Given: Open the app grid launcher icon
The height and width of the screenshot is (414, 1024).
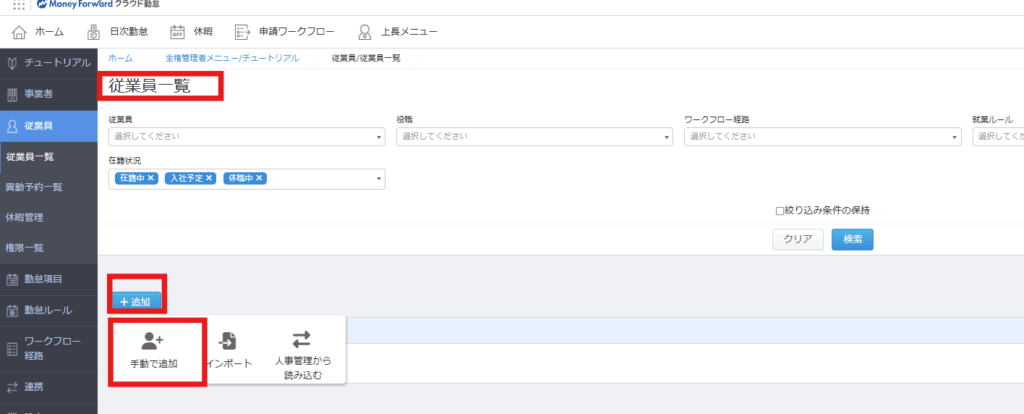Looking at the screenshot, I should (18, 5).
